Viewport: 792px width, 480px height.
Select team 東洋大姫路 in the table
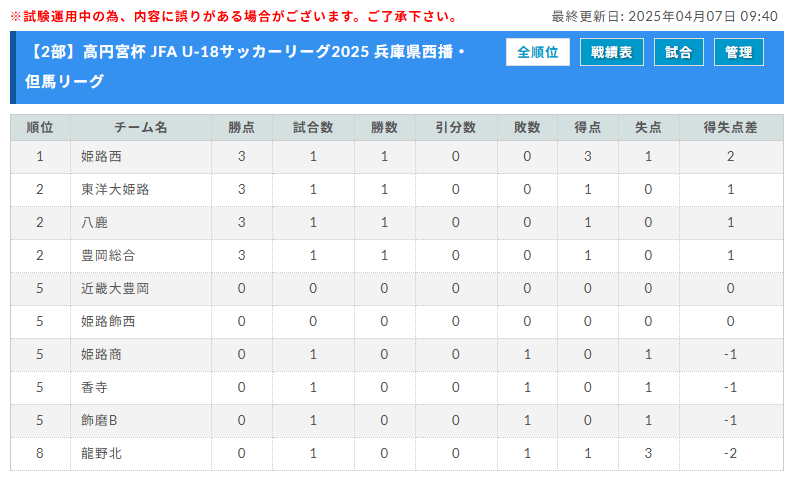[107, 189]
